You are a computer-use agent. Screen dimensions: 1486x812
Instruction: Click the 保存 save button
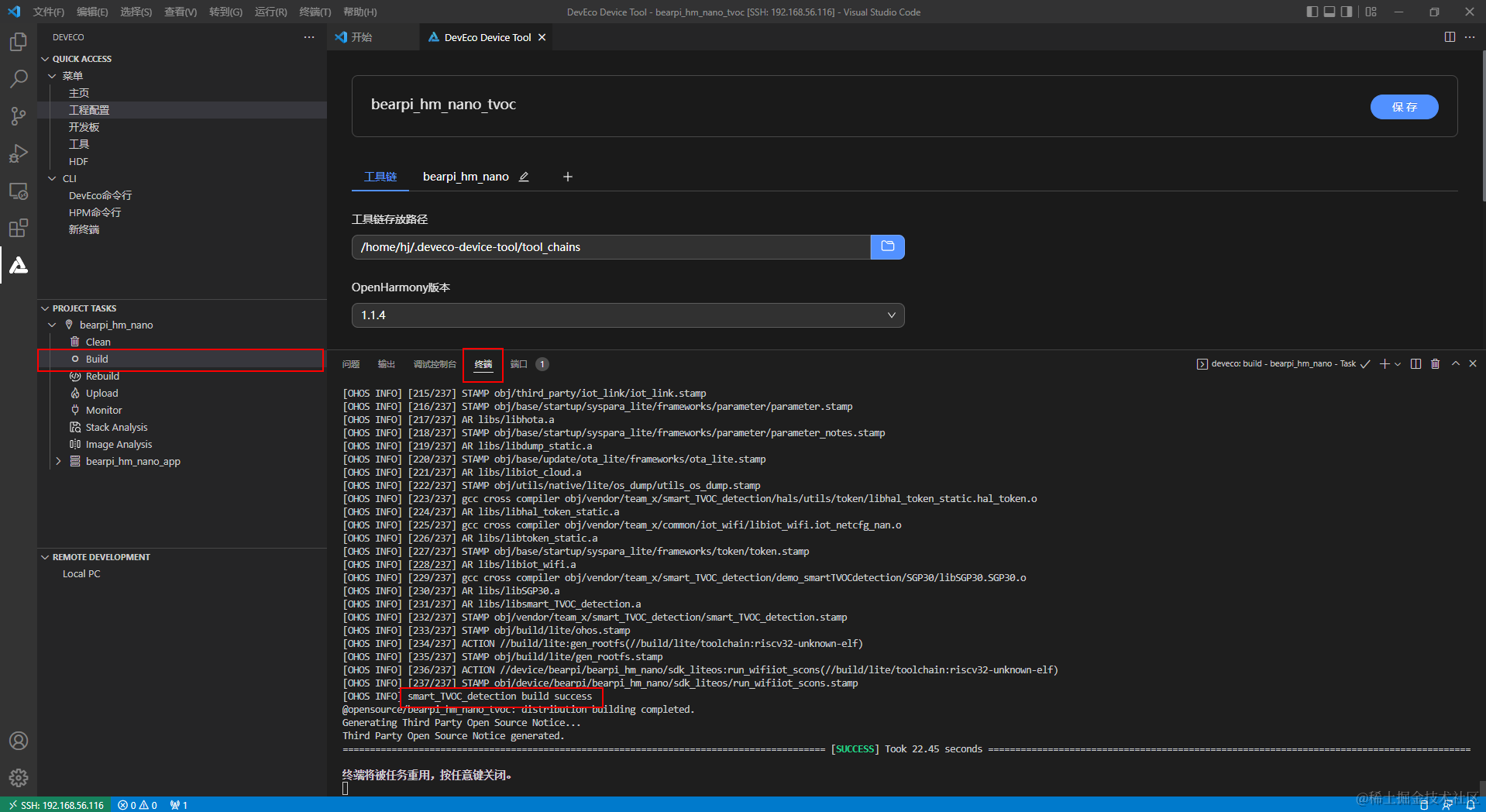tap(1404, 107)
